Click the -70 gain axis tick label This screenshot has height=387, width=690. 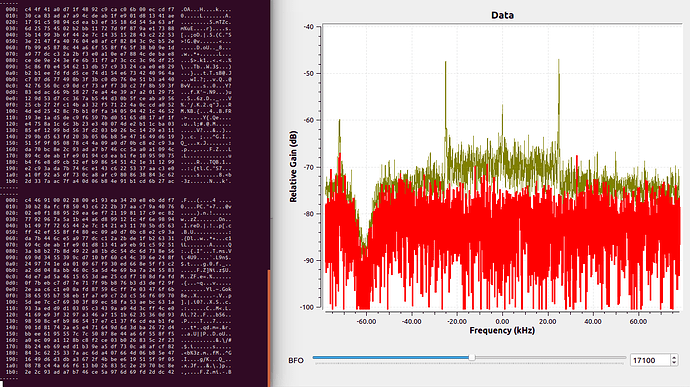click(308, 167)
